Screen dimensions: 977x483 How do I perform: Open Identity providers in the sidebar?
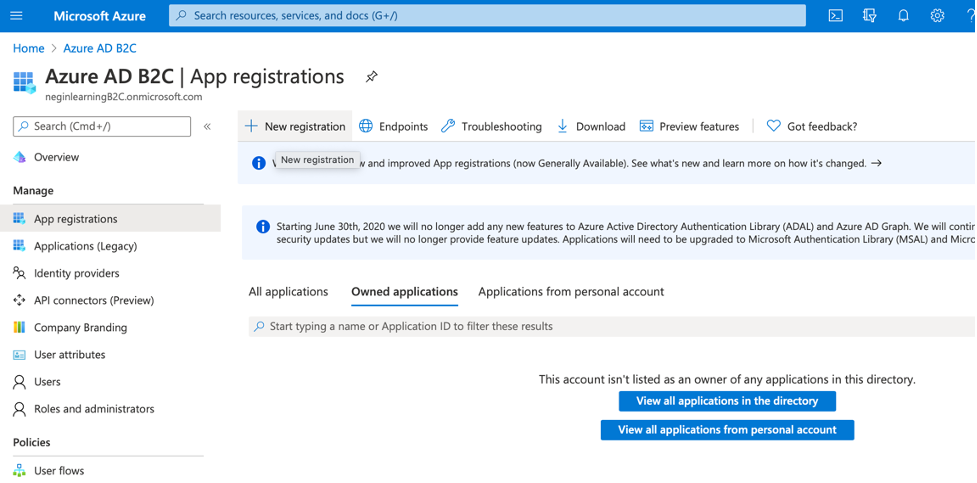(x=76, y=273)
